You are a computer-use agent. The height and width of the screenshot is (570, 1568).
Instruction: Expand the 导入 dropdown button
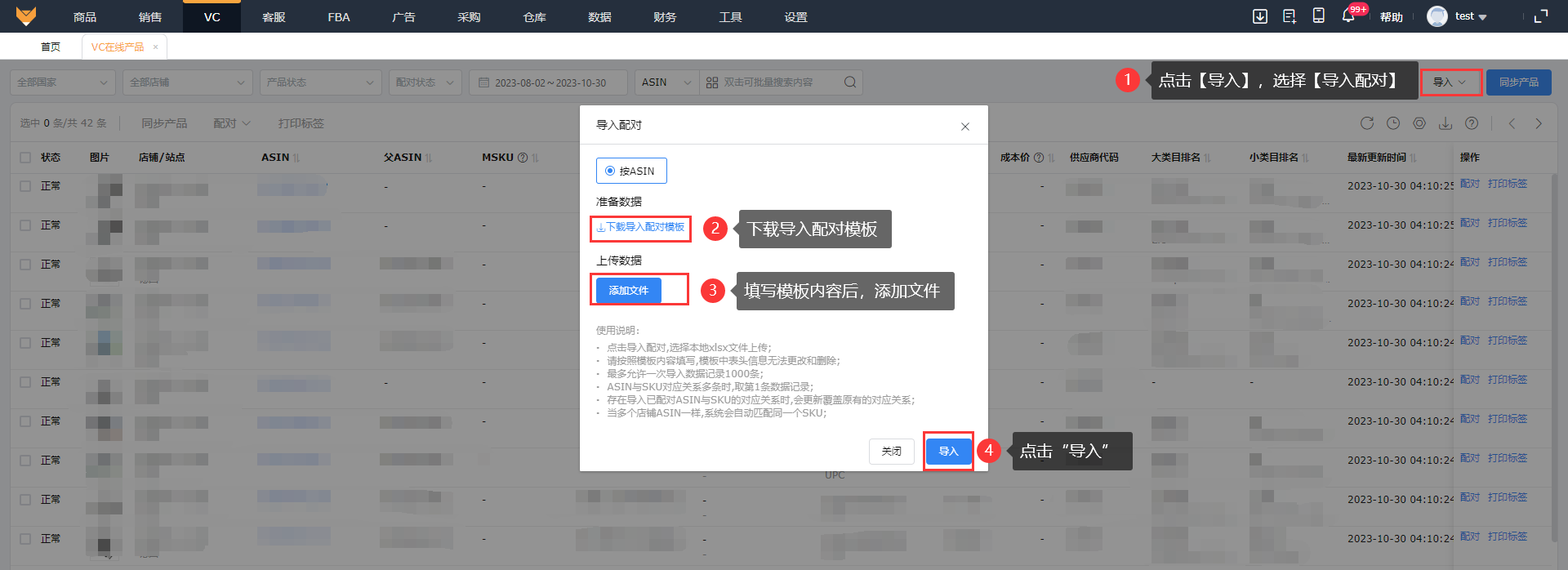point(1450,82)
